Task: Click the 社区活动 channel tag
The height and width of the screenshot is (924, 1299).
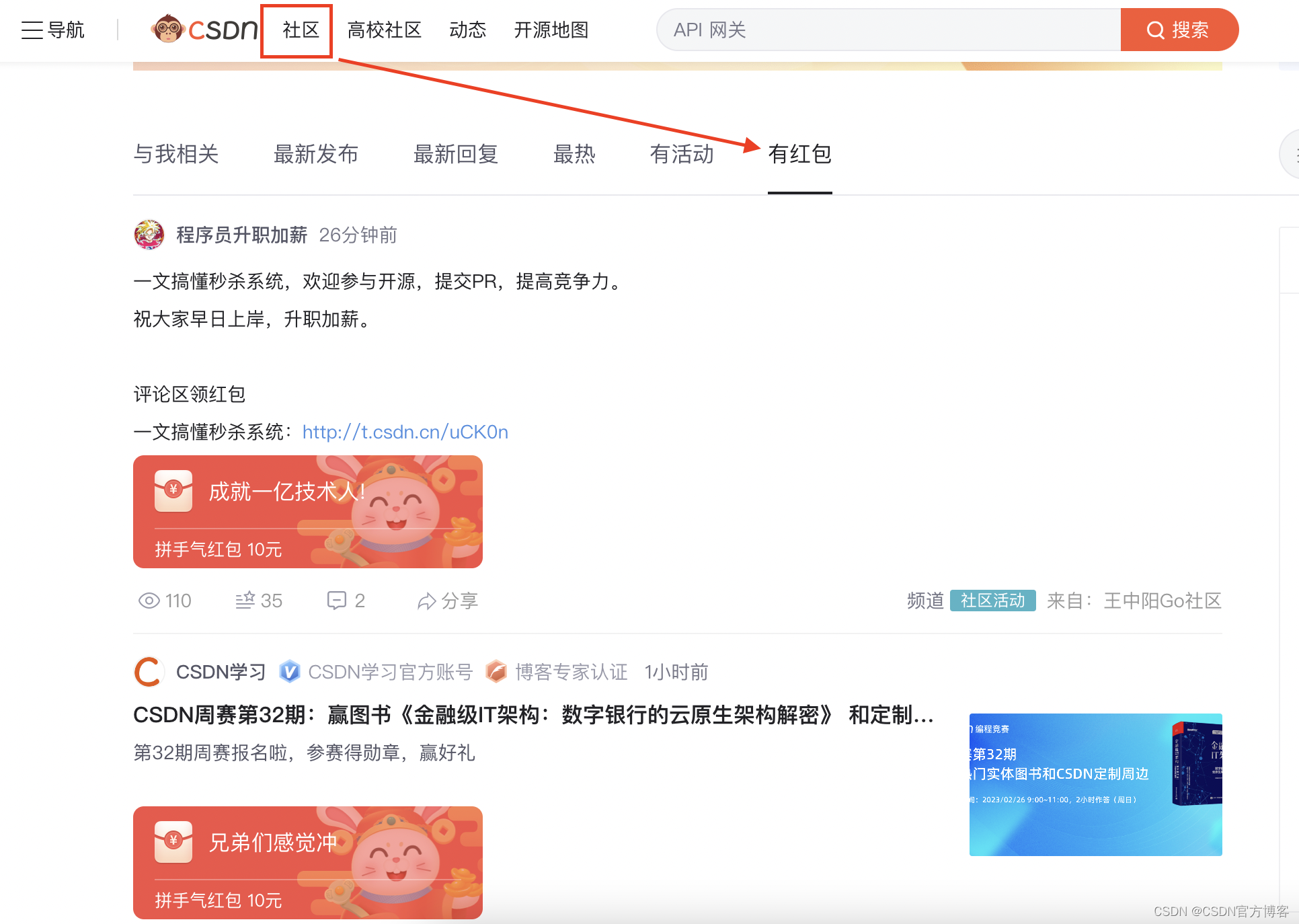Action: [x=992, y=601]
